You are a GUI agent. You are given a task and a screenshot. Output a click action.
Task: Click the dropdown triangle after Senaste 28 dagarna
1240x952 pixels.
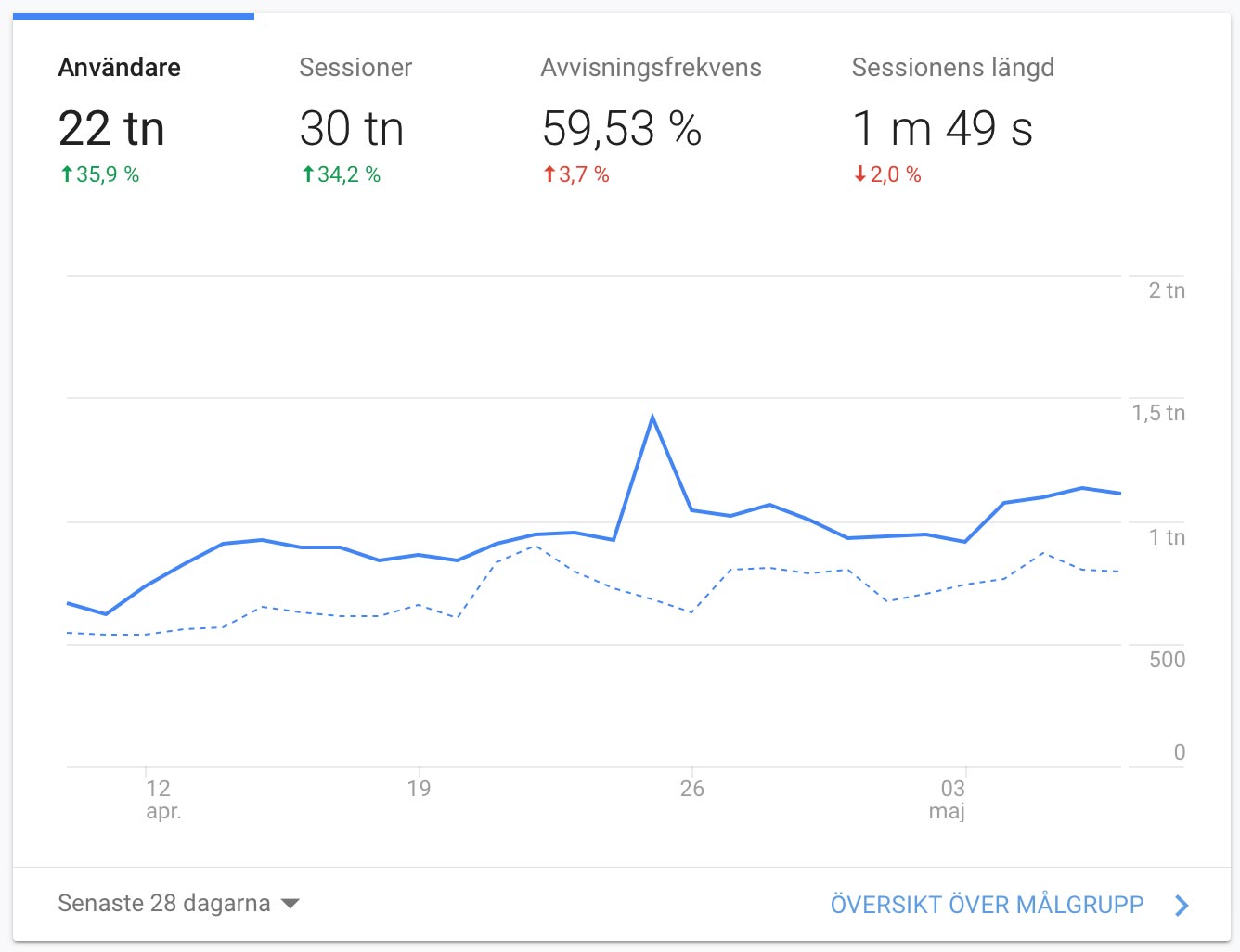(291, 904)
